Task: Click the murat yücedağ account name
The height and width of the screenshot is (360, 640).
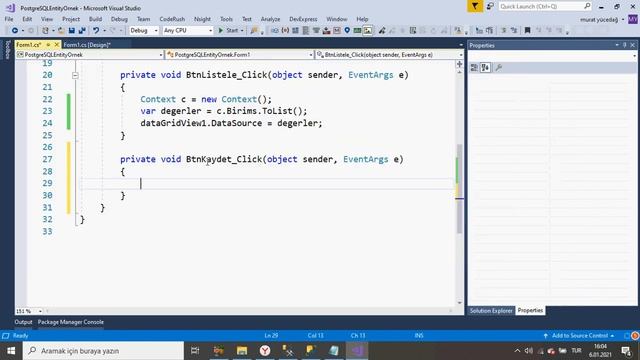Action: tap(599, 20)
